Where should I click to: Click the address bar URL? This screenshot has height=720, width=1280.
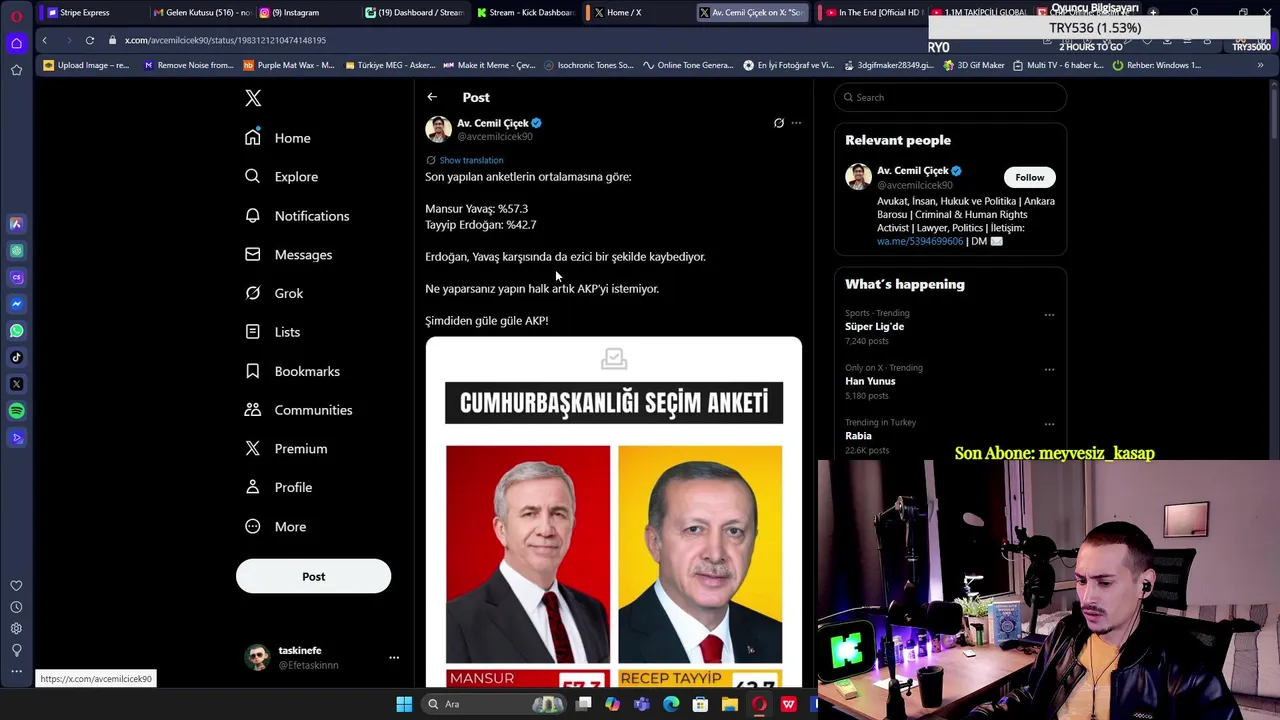[x=225, y=40]
